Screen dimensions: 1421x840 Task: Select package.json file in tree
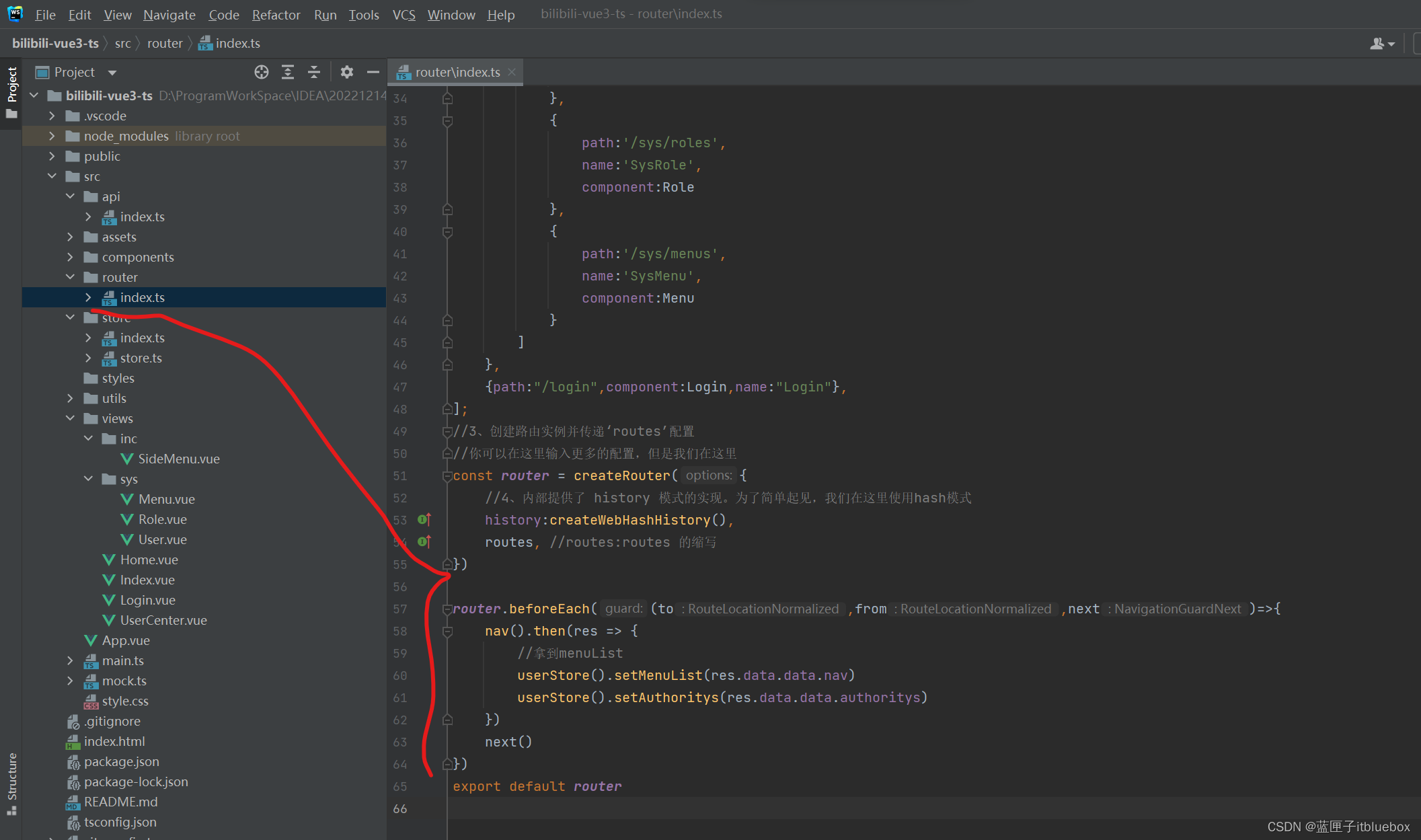tap(121, 761)
